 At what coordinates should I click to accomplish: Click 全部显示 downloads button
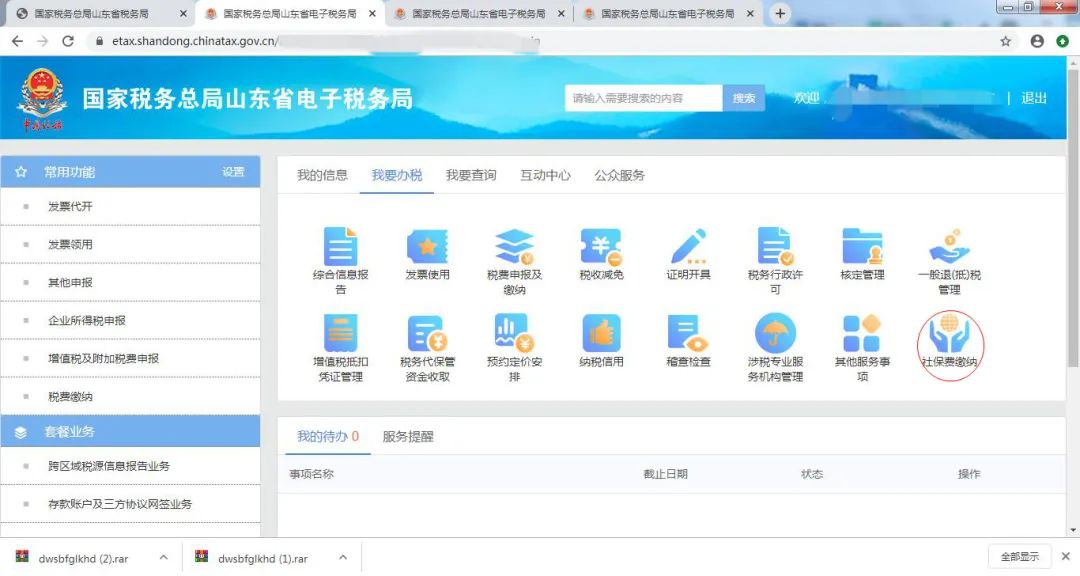(1019, 556)
